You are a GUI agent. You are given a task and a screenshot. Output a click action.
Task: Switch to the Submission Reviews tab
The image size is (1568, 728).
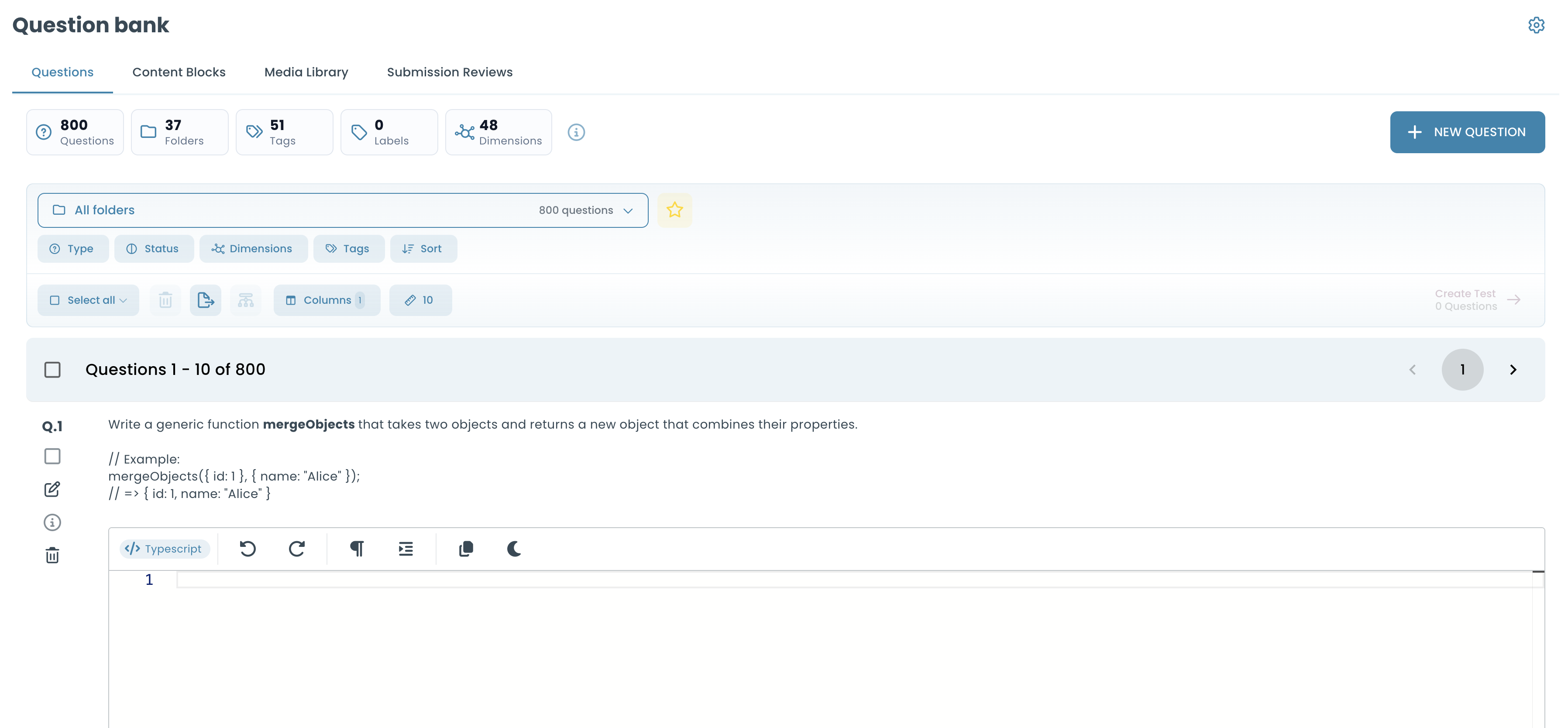[450, 72]
